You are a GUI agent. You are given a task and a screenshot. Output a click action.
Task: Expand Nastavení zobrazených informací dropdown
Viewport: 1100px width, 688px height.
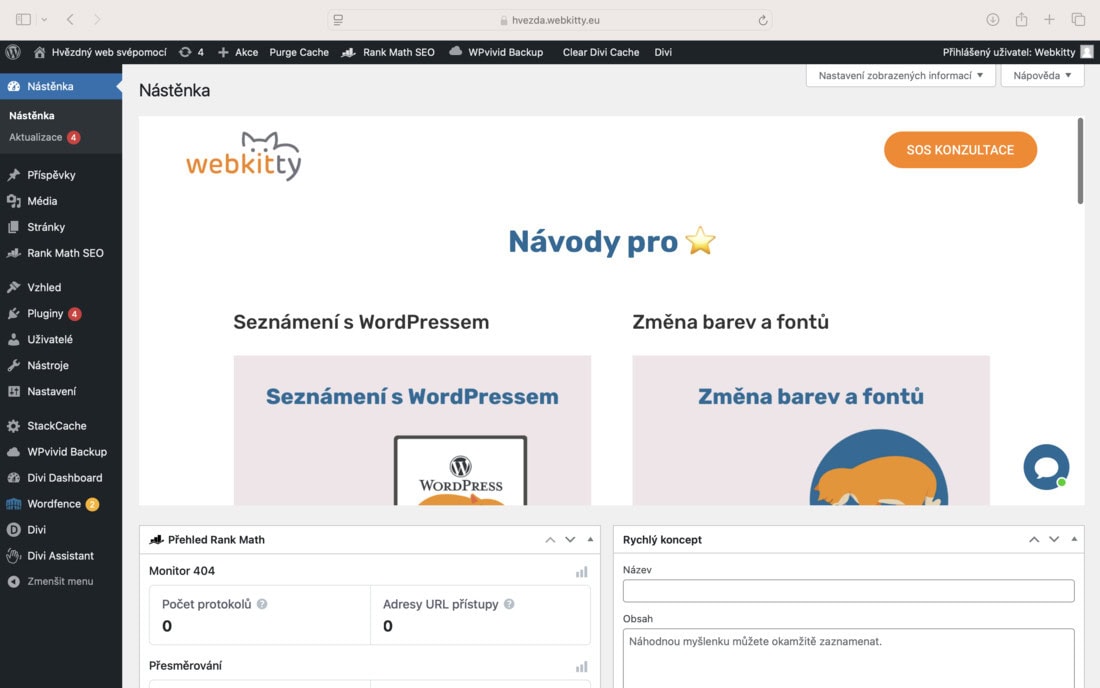coord(901,75)
